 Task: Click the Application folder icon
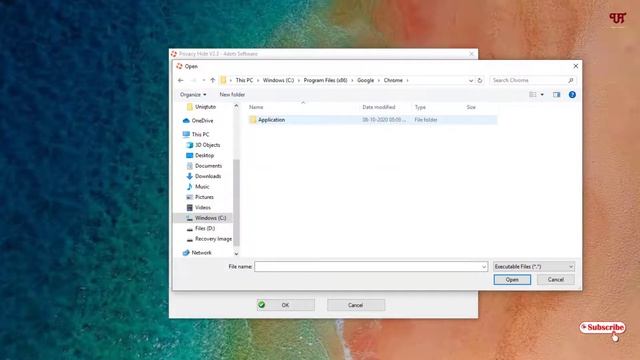(x=253, y=120)
